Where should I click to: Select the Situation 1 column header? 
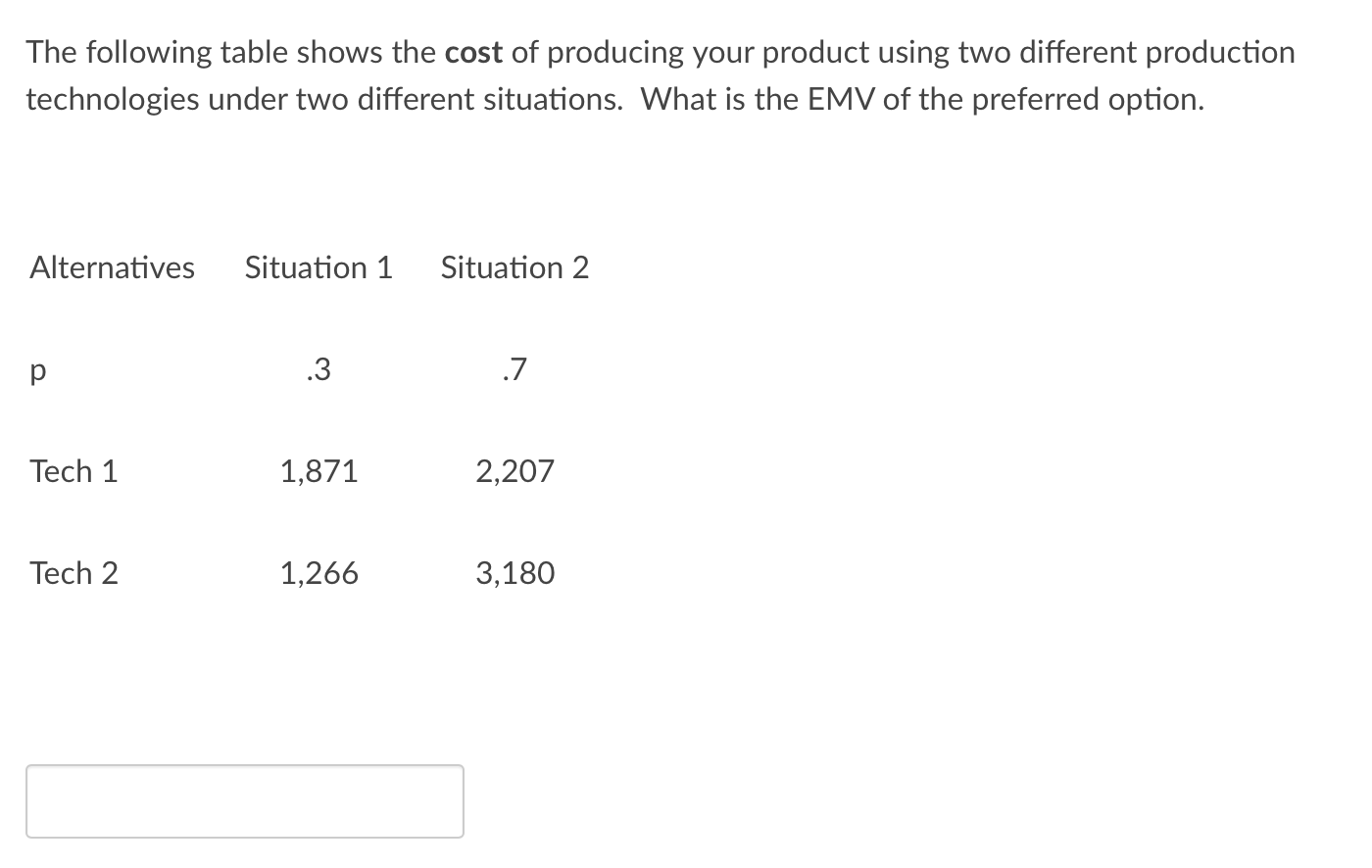pyautogui.click(x=318, y=267)
